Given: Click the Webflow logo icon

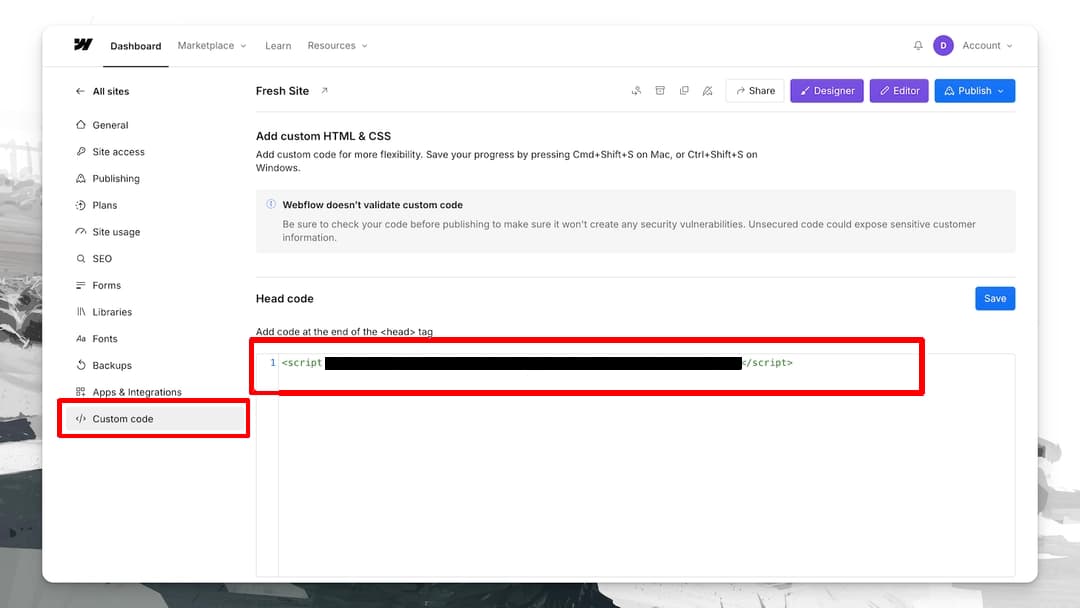Looking at the screenshot, I should point(83,45).
